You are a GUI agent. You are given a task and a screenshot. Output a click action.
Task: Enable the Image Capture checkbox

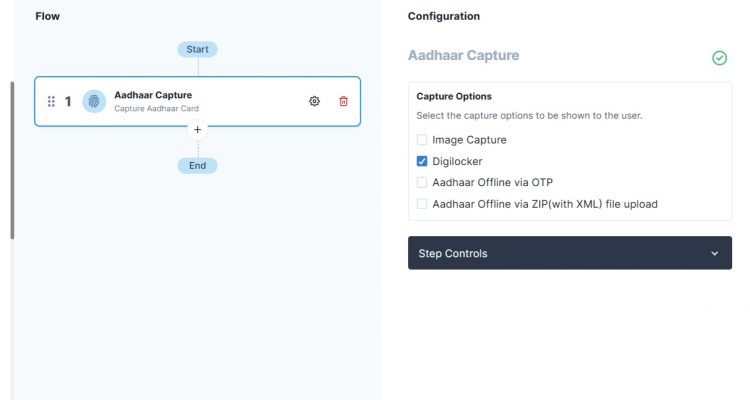[x=422, y=140]
